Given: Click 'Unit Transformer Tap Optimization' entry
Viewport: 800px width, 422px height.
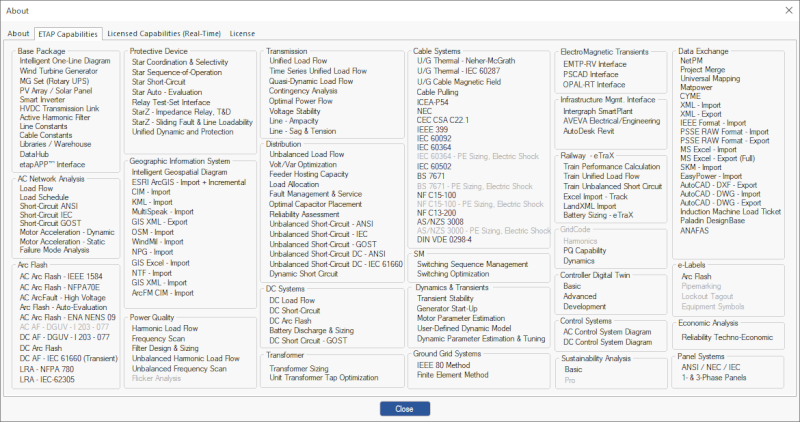Looking at the screenshot, I should pyautogui.click(x=324, y=378).
